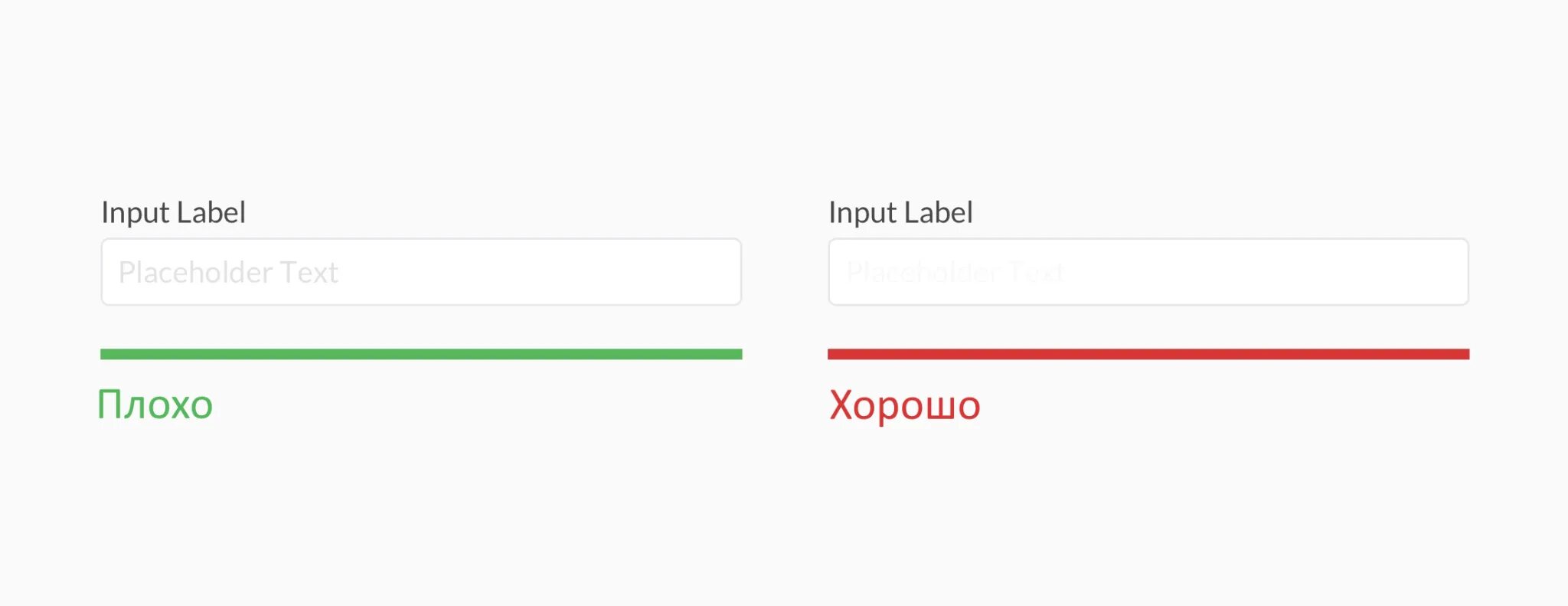Click the barely visible "Text" word in faint field
Screen dimensions: 1568x606
point(1035,272)
